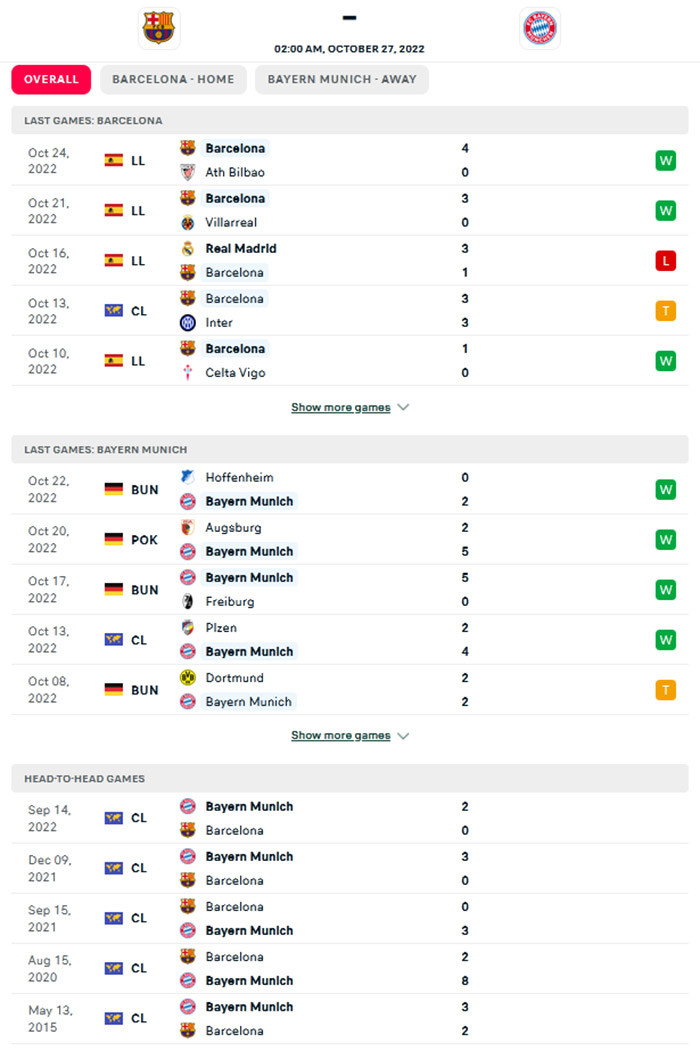Click the Bayern Munich crest in the header

click(x=541, y=28)
